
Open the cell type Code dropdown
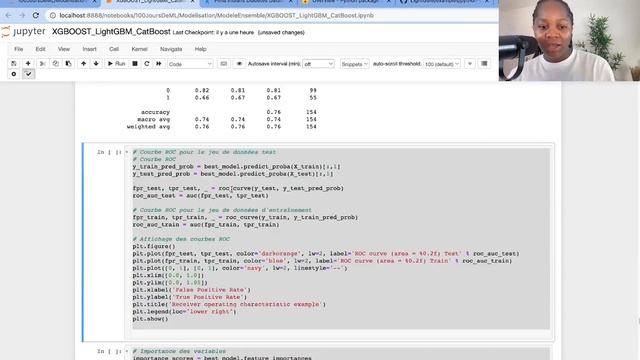coord(190,64)
